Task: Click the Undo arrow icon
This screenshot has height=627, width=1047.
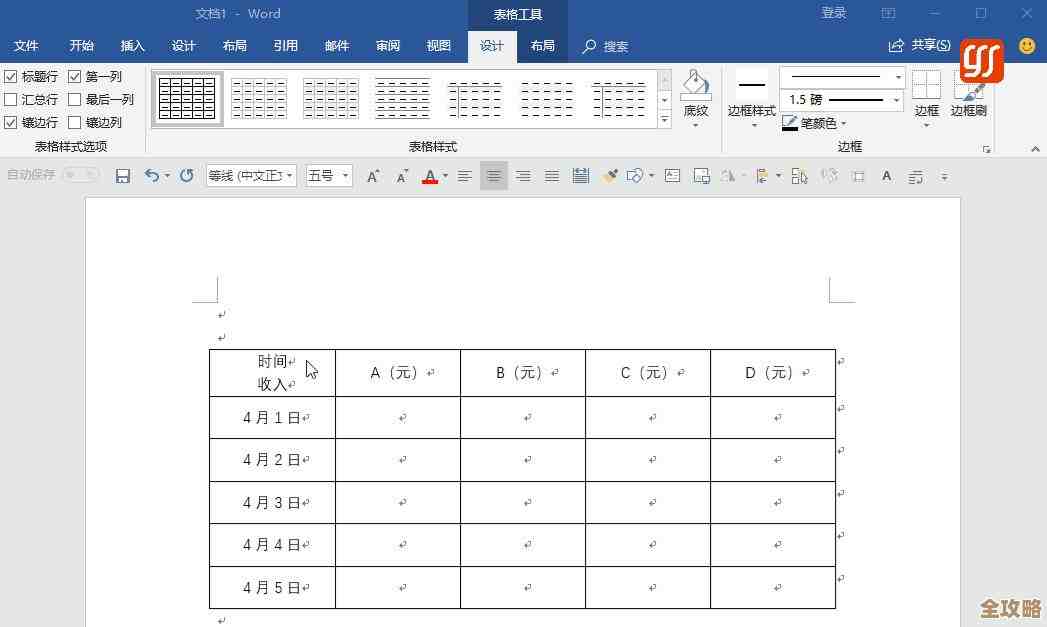Action: pyautogui.click(x=152, y=175)
